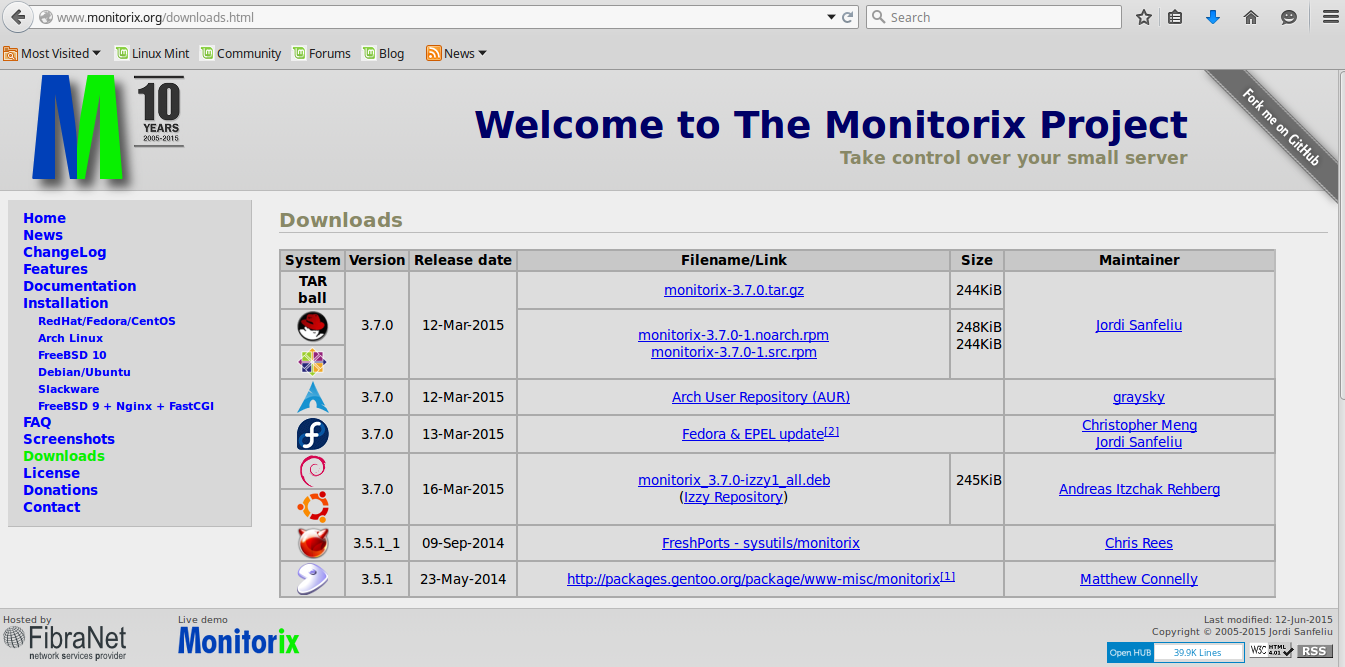Screen dimensions: 1345x667
Task: Open the bookmarks list icon
Action: tap(1176, 17)
